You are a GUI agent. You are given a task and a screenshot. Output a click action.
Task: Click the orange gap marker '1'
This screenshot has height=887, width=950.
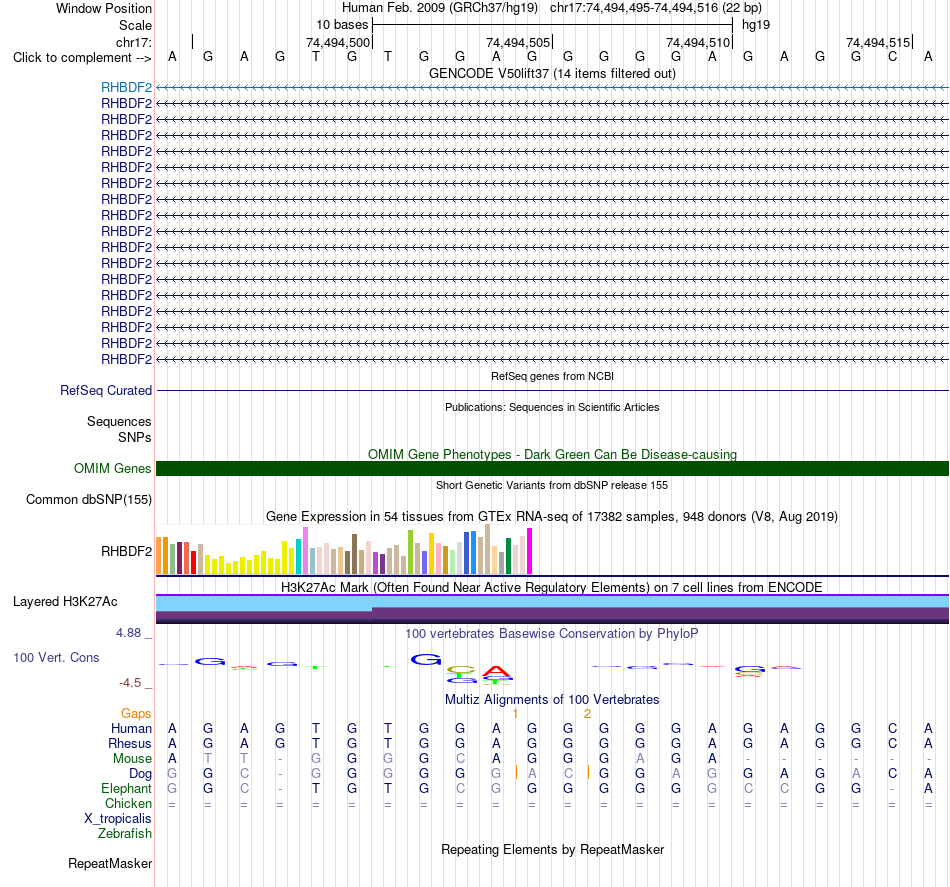516,714
